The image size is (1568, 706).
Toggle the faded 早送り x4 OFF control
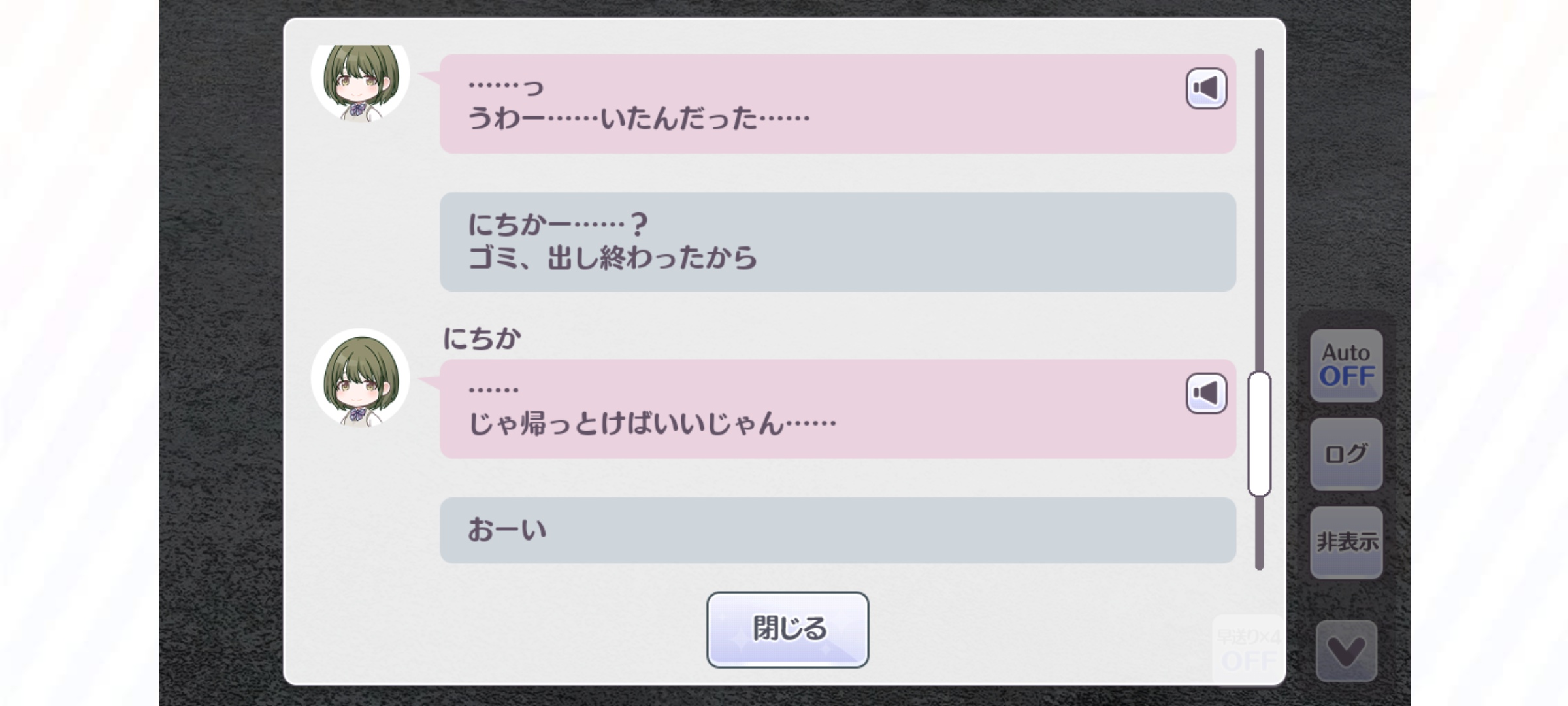click(1248, 649)
